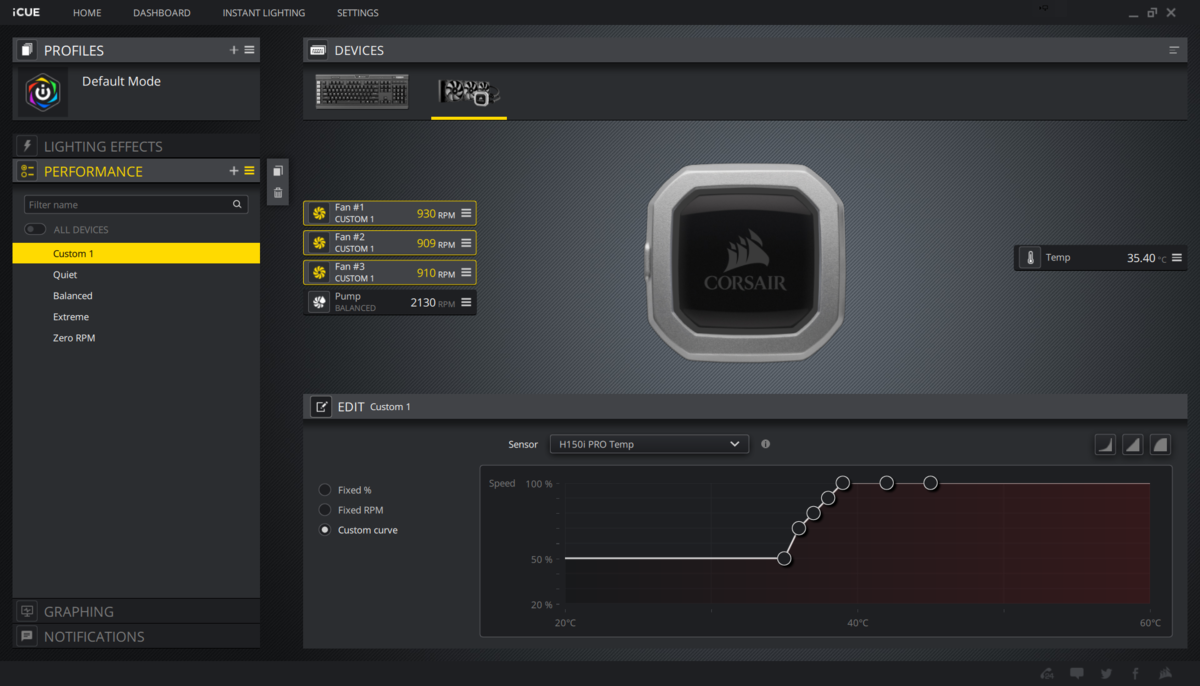
Task: Select the Fixed RPM radio option
Action: tap(325, 510)
